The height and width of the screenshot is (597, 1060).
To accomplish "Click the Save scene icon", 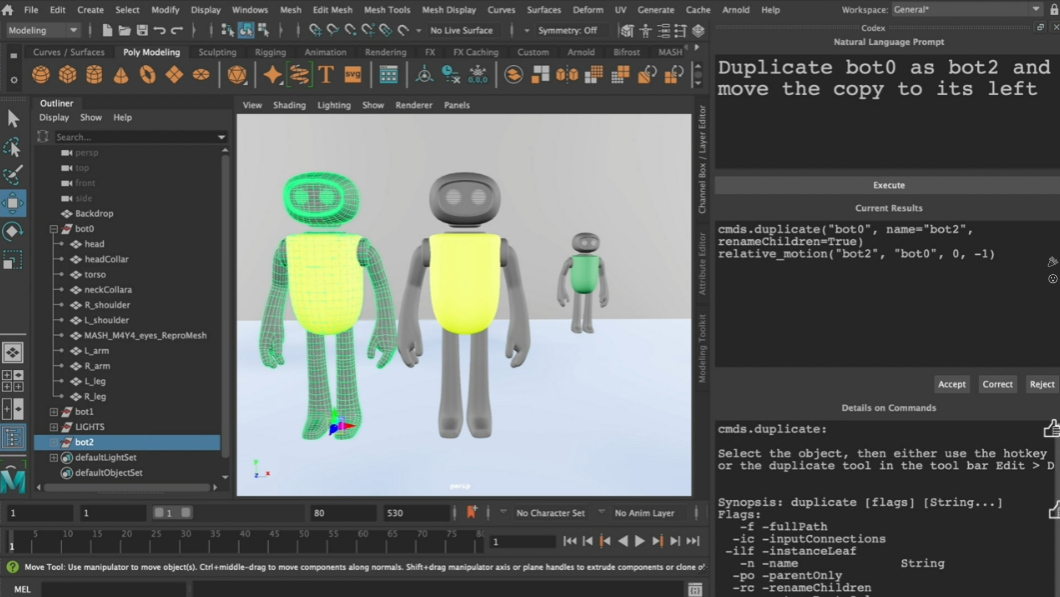I will point(142,31).
